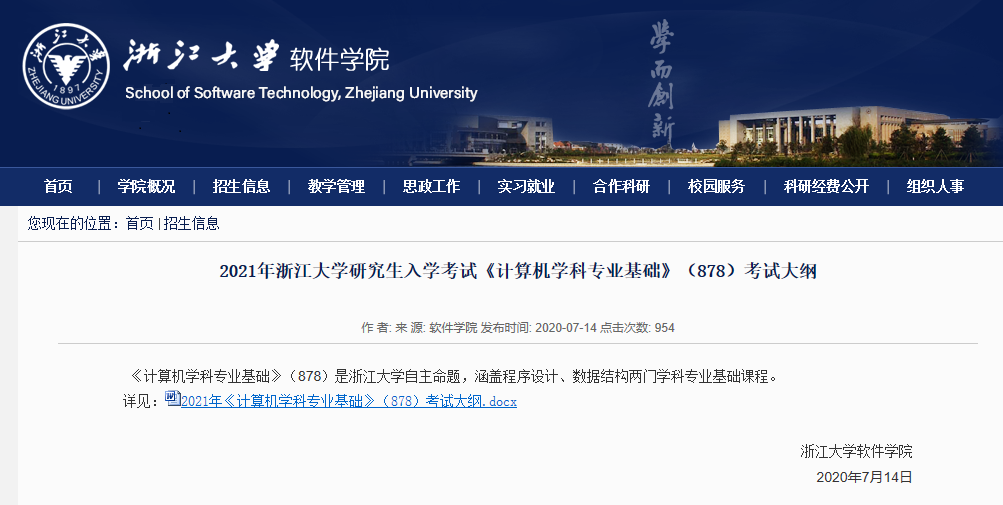This screenshot has height=505, width=1003.
Task: Open the 学院概况 navigation item
Action: tap(146, 186)
